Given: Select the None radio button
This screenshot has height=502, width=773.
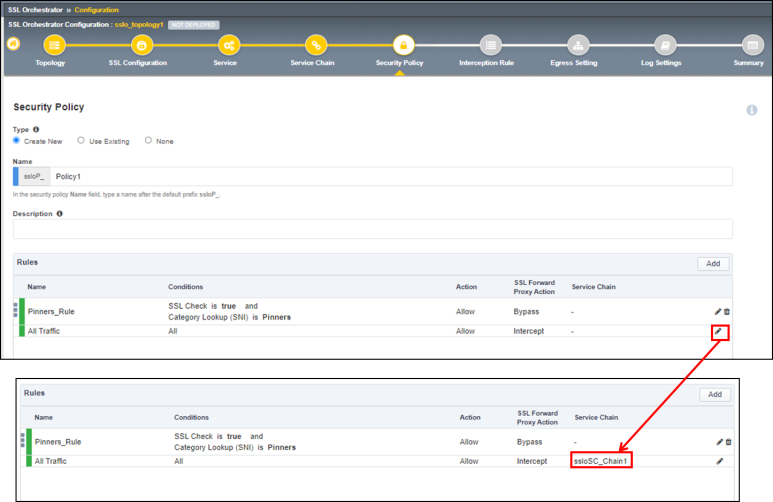Looking at the screenshot, I should click(x=148, y=141).
